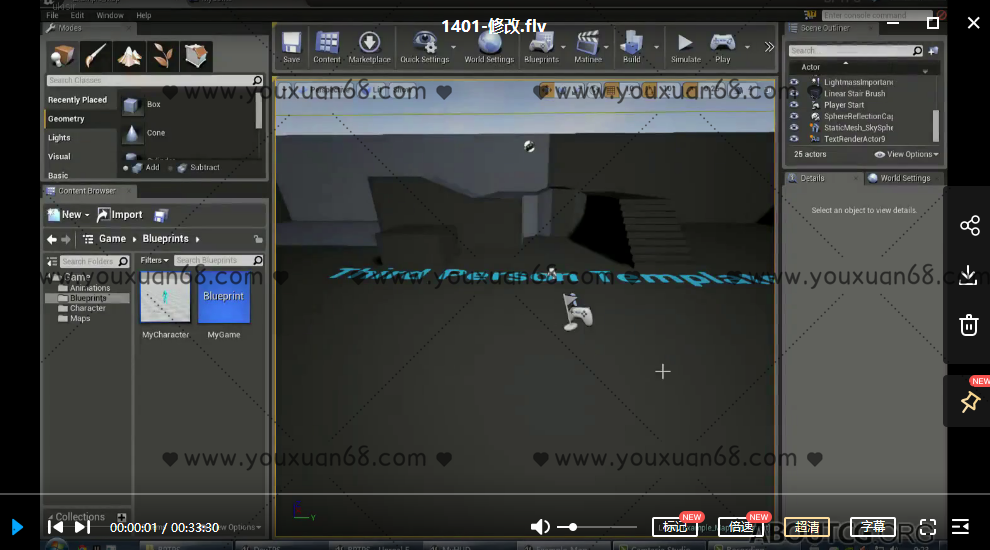990x550 pixels.
Task: Open the New asset dropdown
Action: [69, 215]
